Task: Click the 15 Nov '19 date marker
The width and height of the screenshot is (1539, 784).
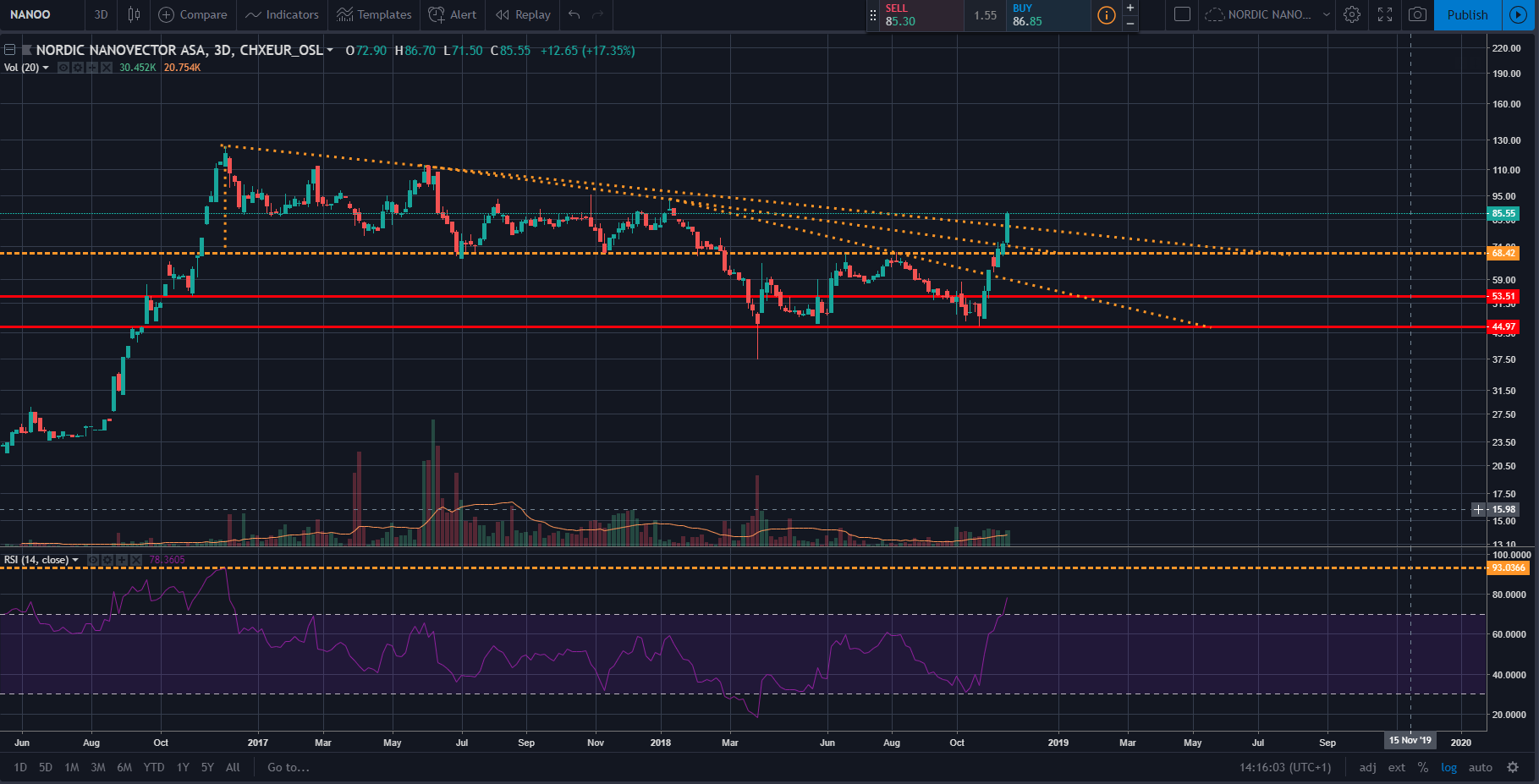Action: pyautogui.click(x=1410, y=740)
